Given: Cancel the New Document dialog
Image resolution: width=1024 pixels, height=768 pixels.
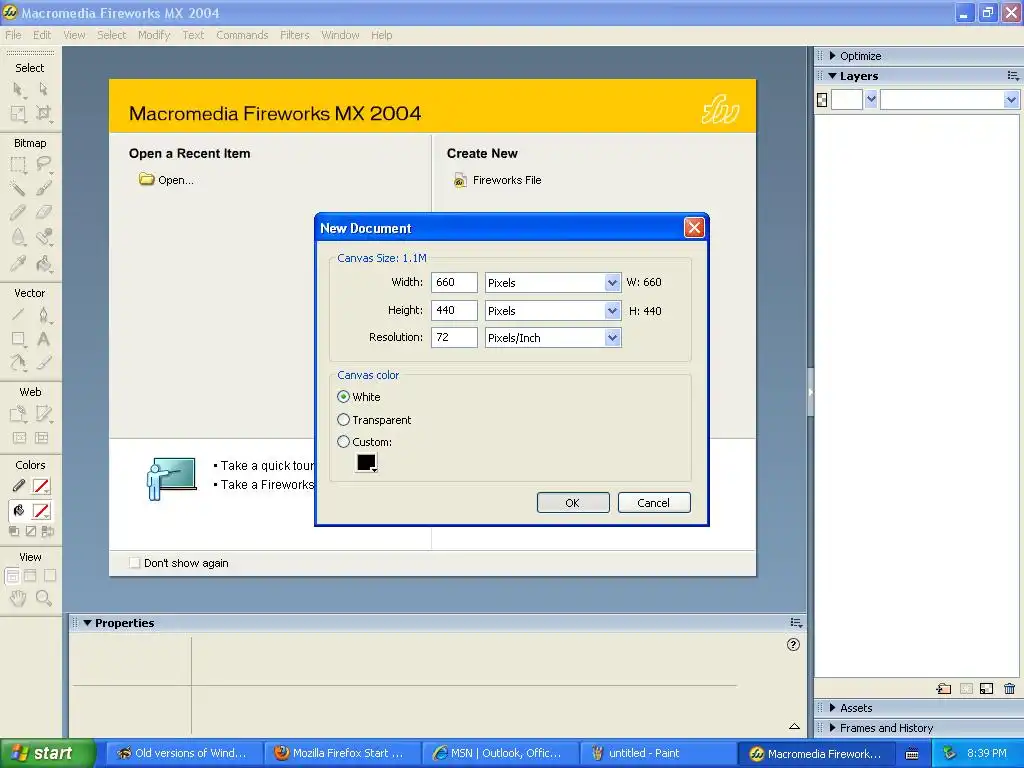Looking at the screenshot, I should (x=654, y=503).
